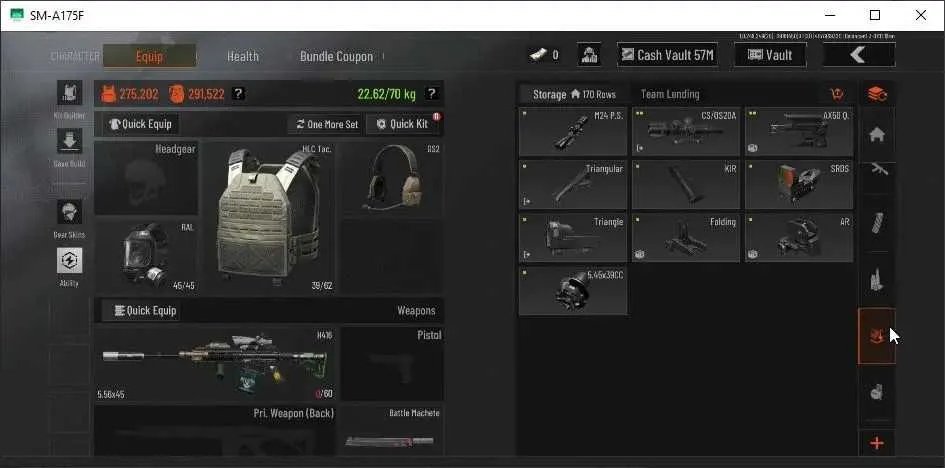Click the Save Build download icon
Viewport: 945px width, 468px height.
[69, 141]
